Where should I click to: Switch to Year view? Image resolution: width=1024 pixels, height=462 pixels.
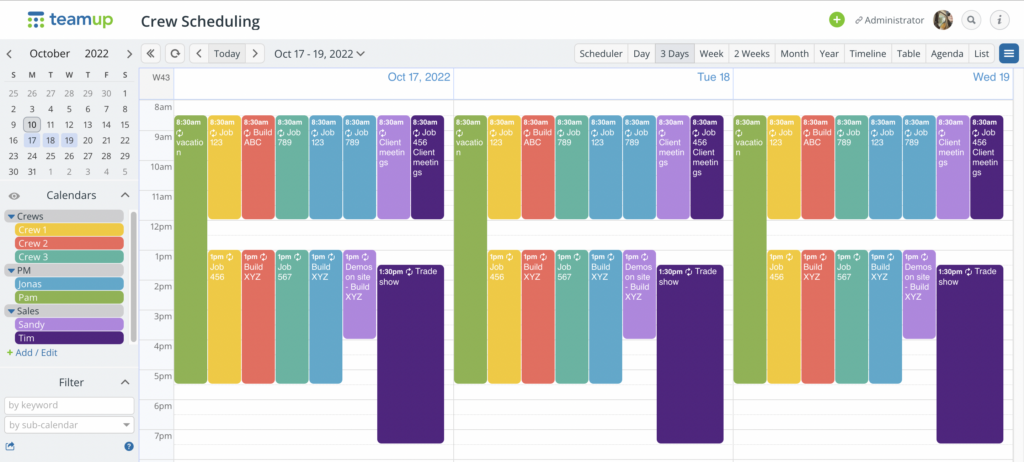click(829, 54)
